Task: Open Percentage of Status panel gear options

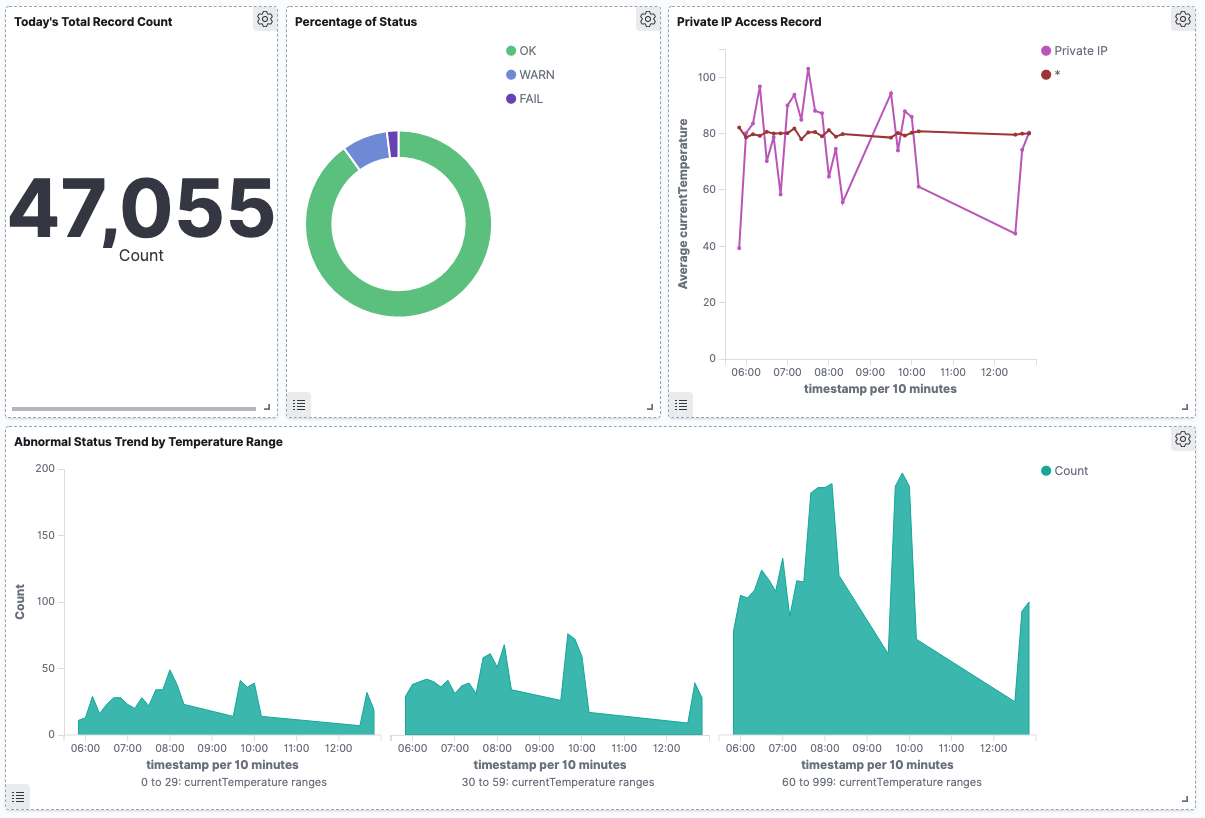Action: (x=648, y=19)
